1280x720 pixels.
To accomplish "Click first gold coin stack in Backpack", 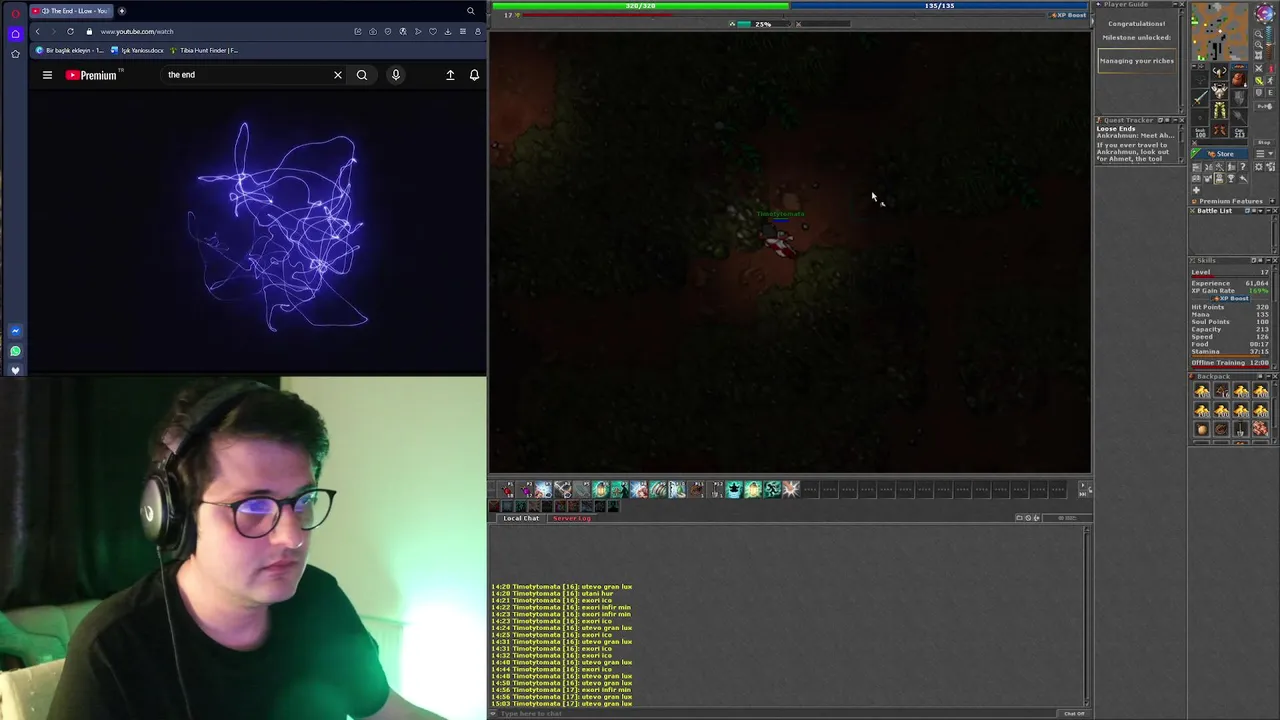I will coord(1202,391).
